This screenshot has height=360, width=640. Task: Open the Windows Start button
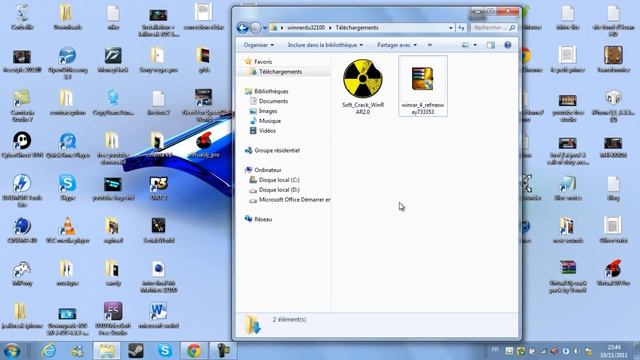pyautogui.click(x=12, y=351)
